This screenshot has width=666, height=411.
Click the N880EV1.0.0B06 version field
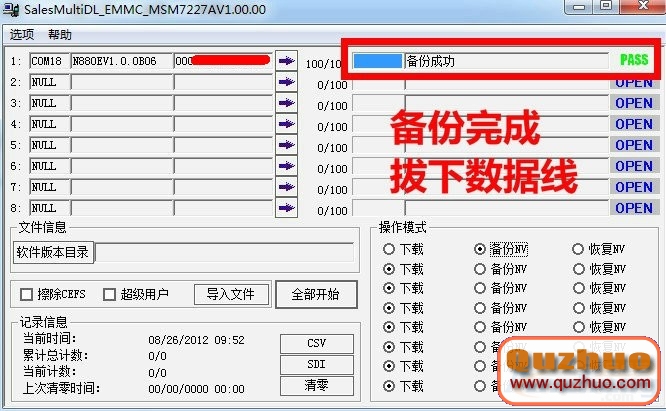(122, 61)
